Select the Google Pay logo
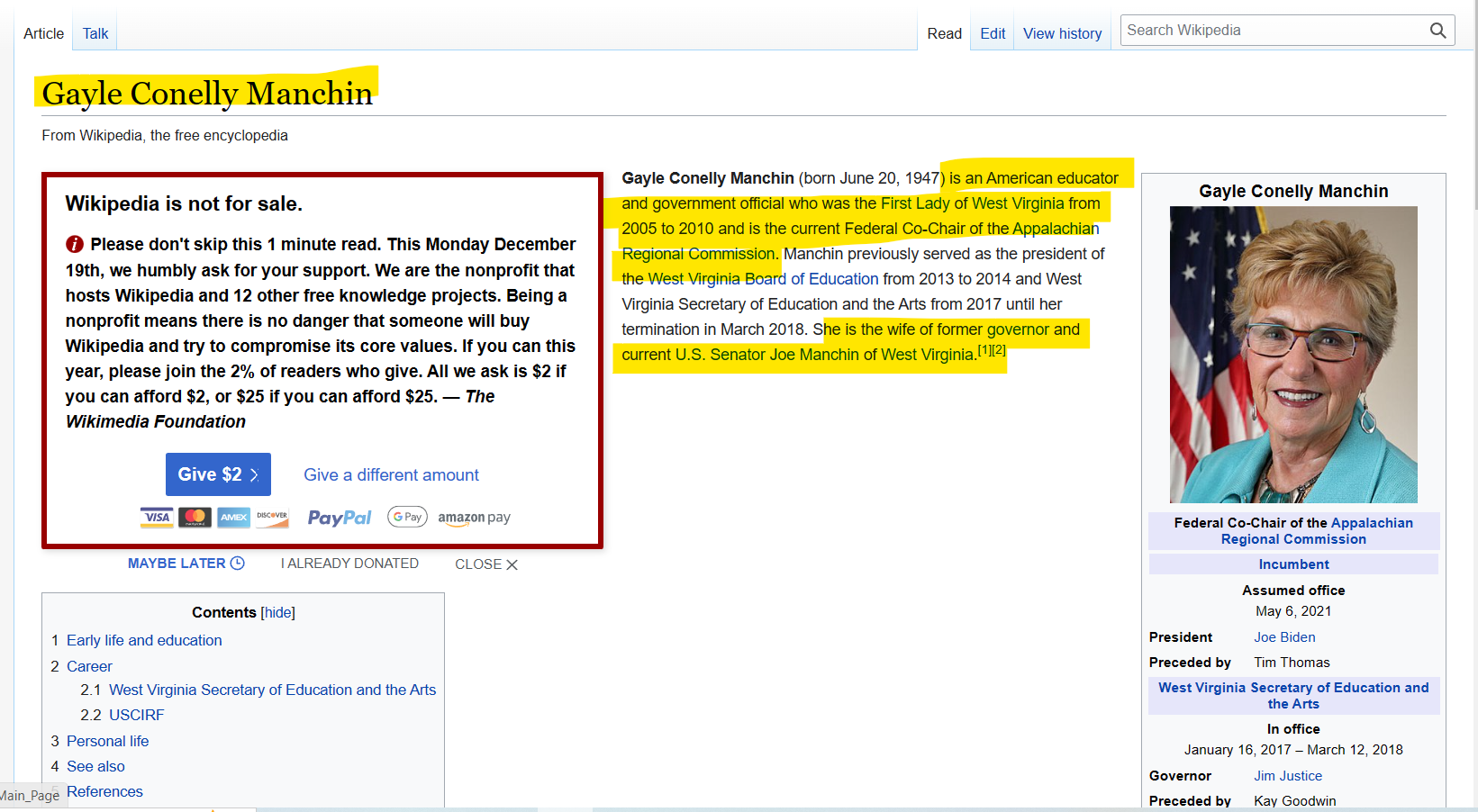 (x=407, y=517)
